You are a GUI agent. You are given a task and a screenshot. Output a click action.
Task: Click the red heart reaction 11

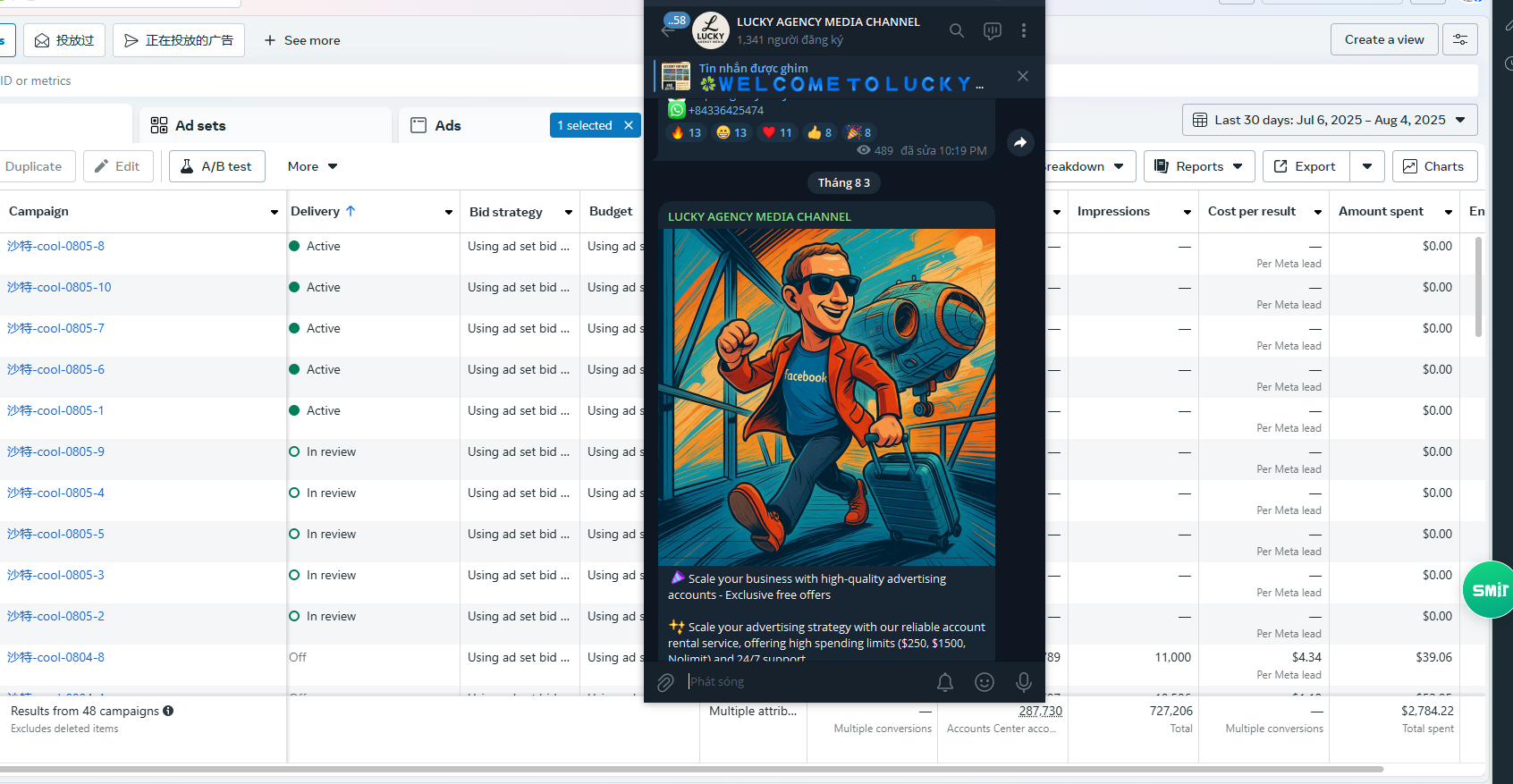click(777, 132)
